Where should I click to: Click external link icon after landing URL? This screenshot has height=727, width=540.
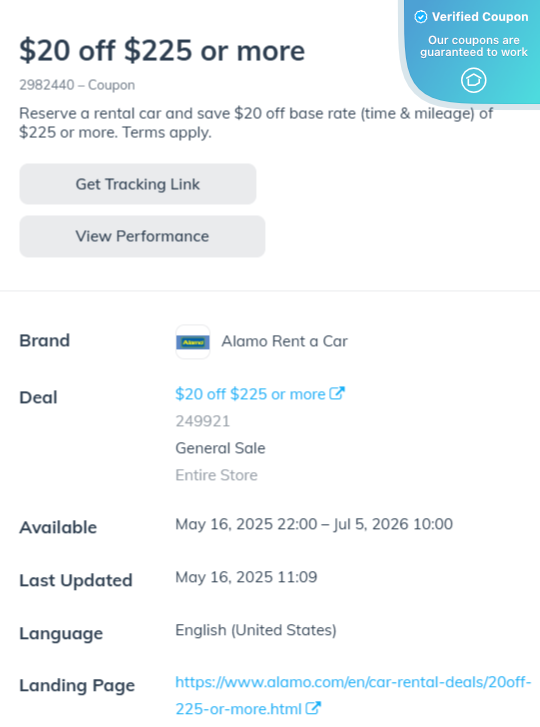click(x=313, y=708)
